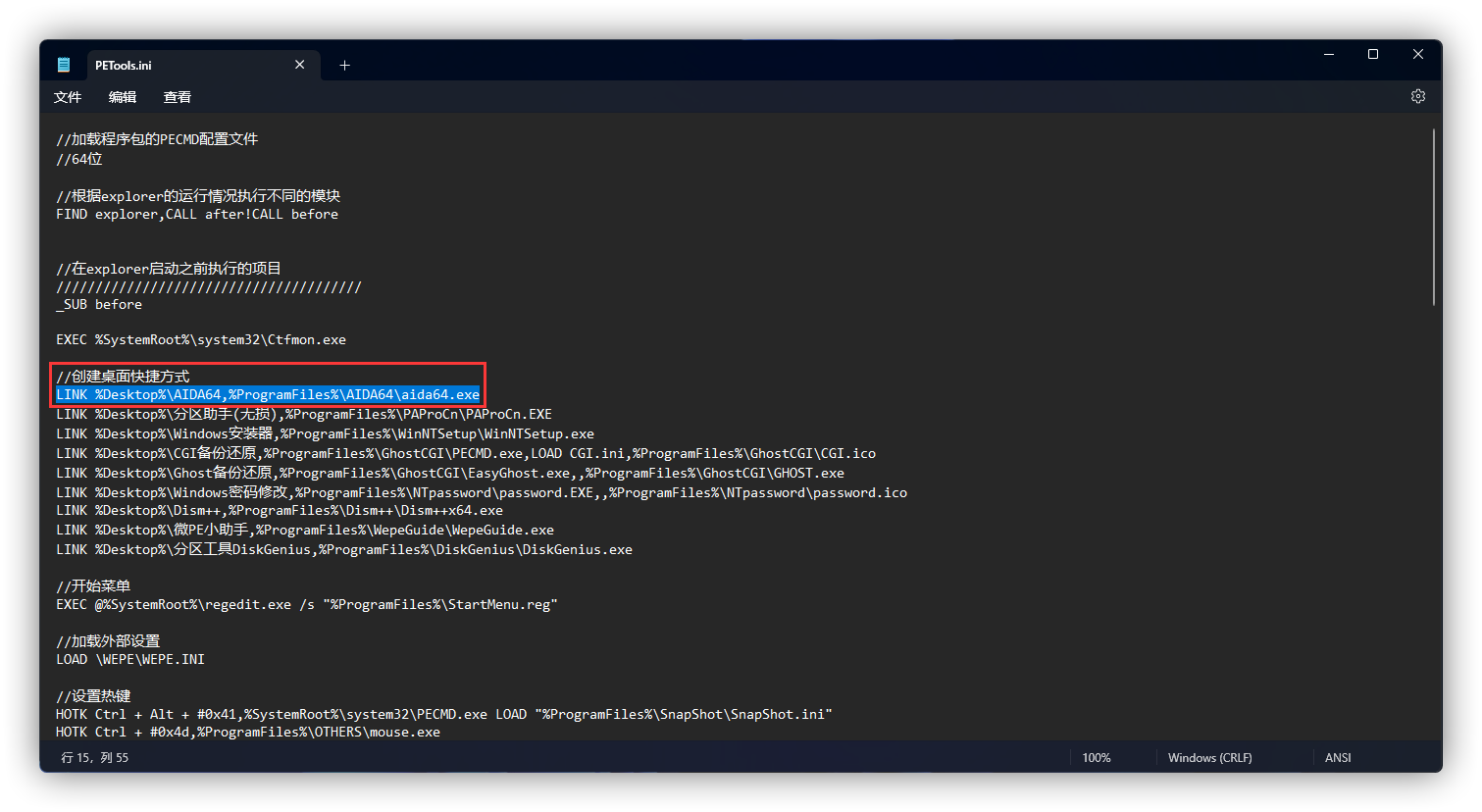Click the vertical scrollbar thumb
1482x812 pixels.
(1434, 217)
